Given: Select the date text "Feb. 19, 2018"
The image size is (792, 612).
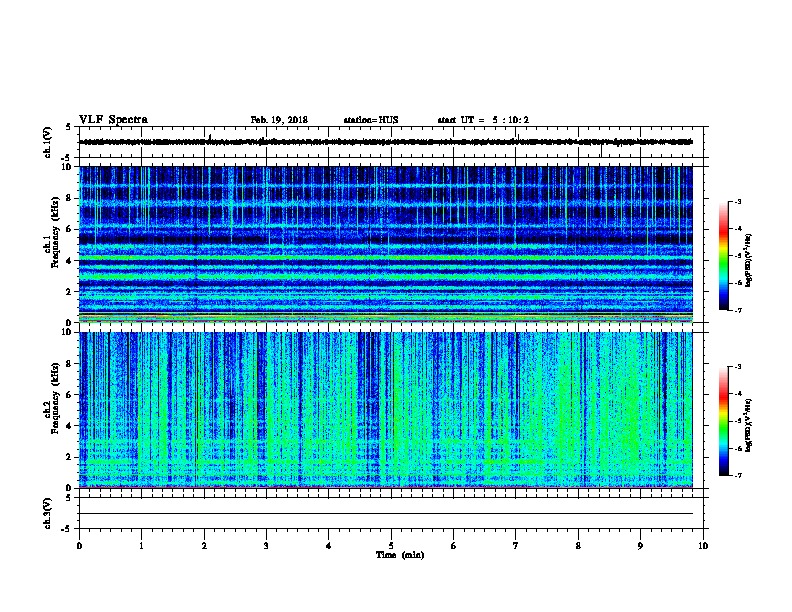Looking at the screenshot, I should click(x=279, y=120).
